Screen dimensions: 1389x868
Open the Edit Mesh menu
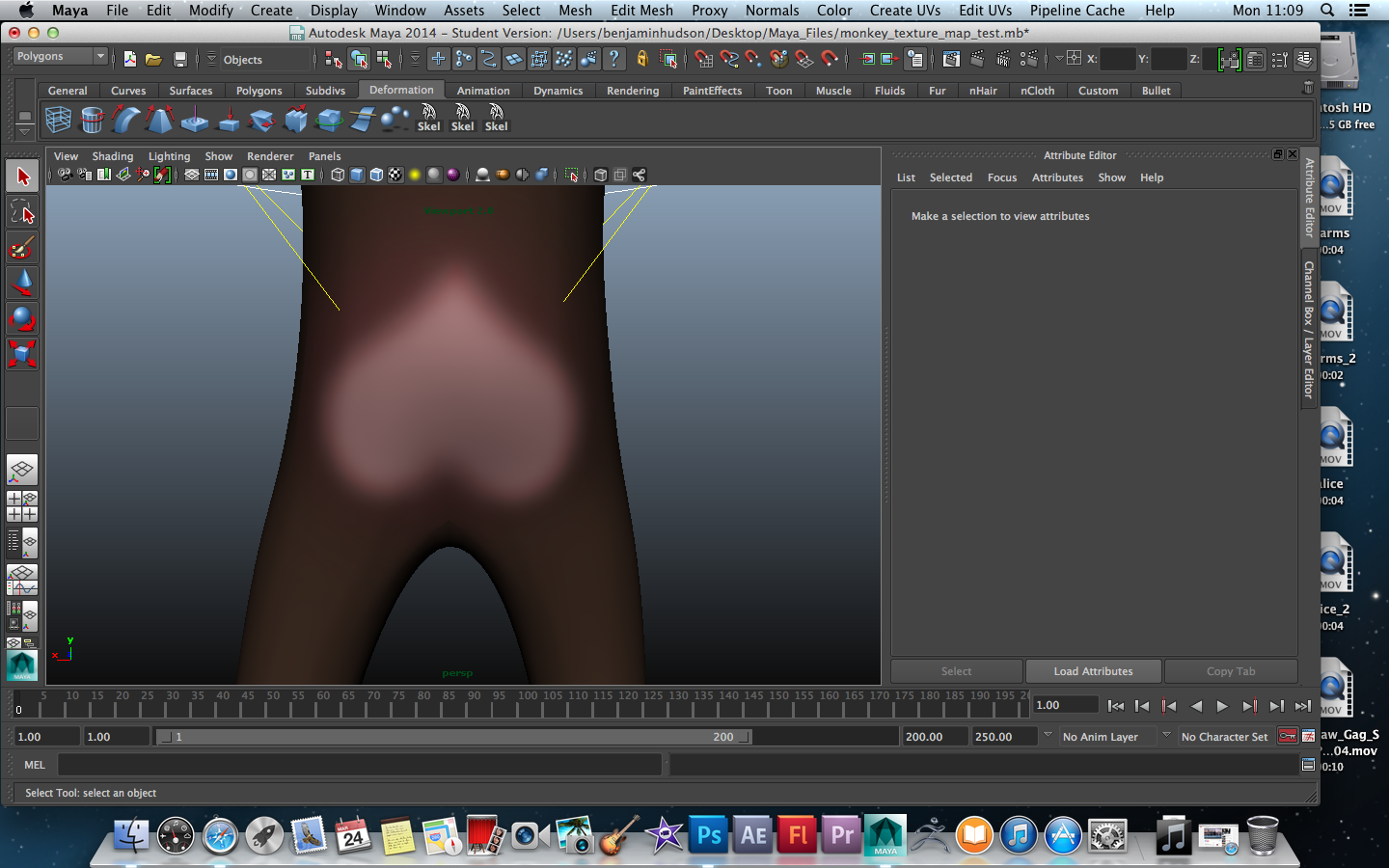(641, 11)
